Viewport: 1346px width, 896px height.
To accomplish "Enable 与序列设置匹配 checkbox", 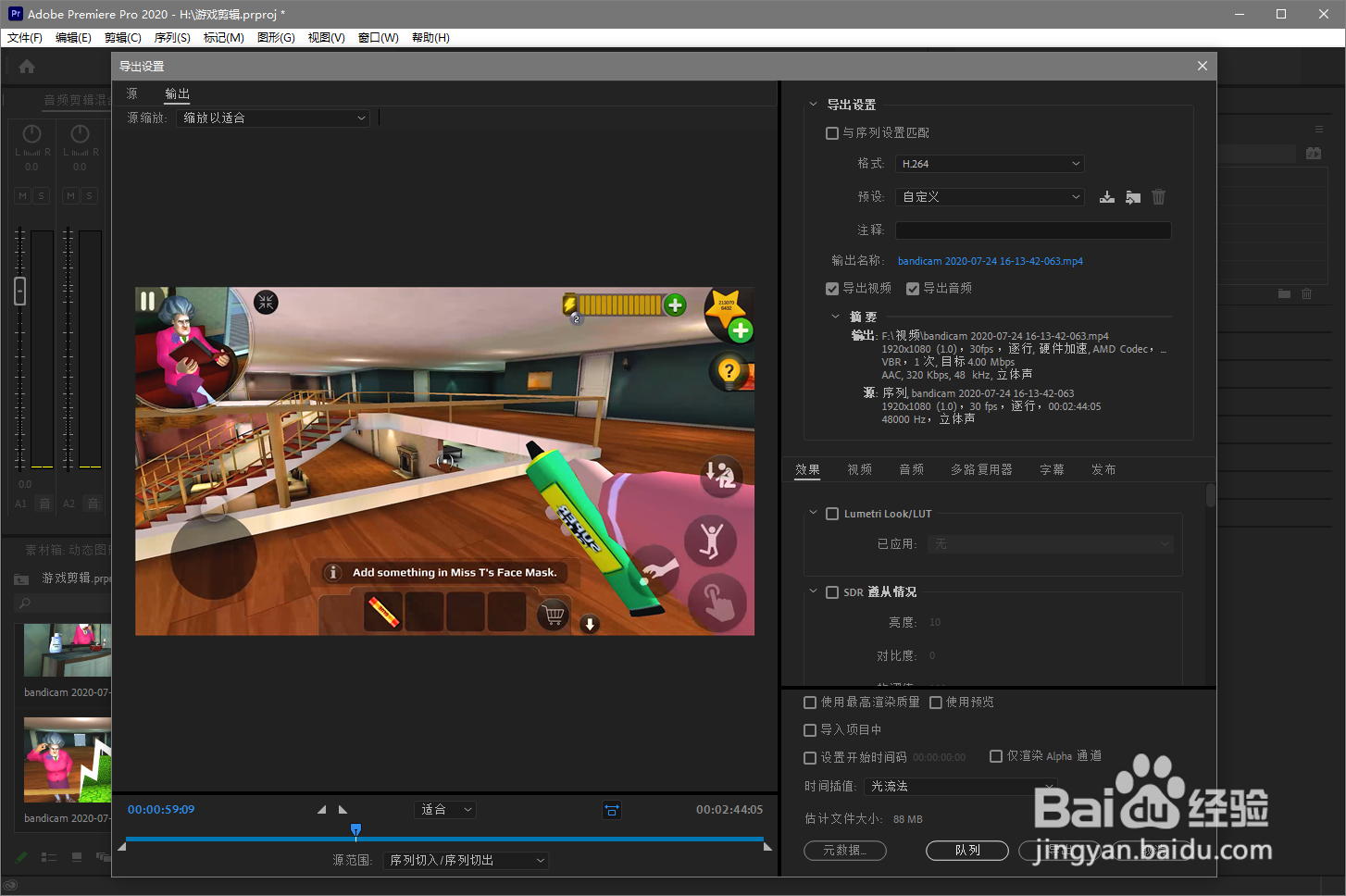I will point(832,133).
